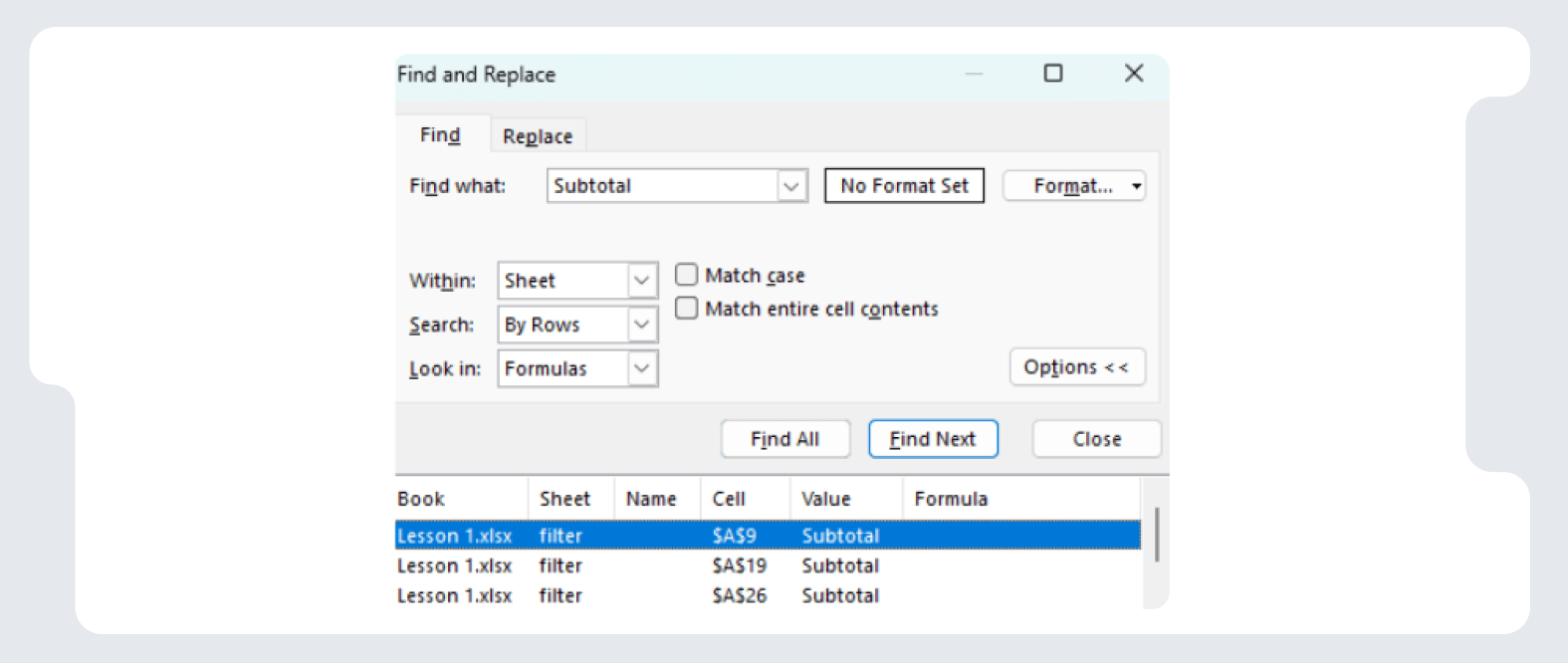
Task: Open the Search dropdown set to By Rows
Action: (642, 325)
